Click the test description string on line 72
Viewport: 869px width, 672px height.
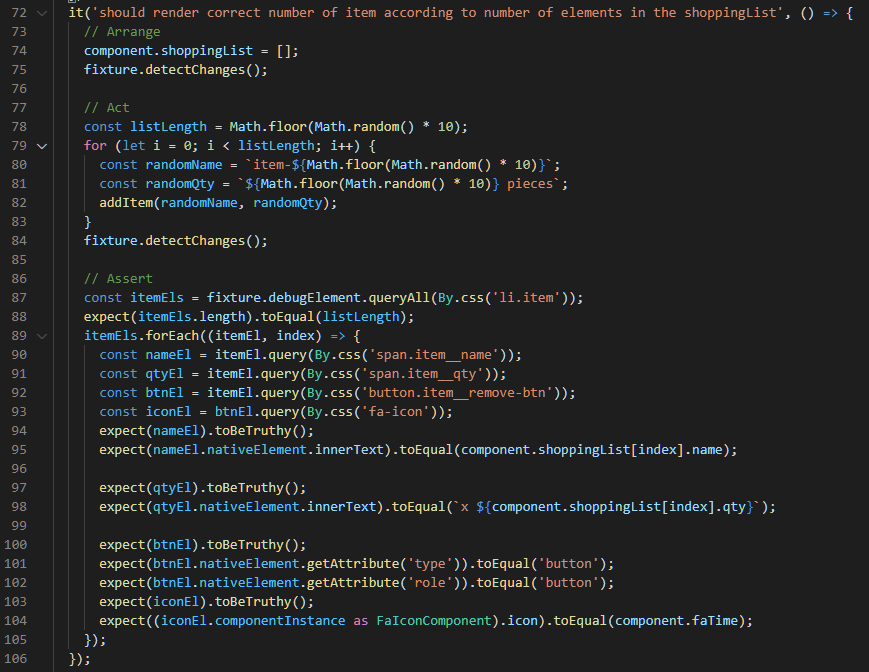tap(437, 13)
